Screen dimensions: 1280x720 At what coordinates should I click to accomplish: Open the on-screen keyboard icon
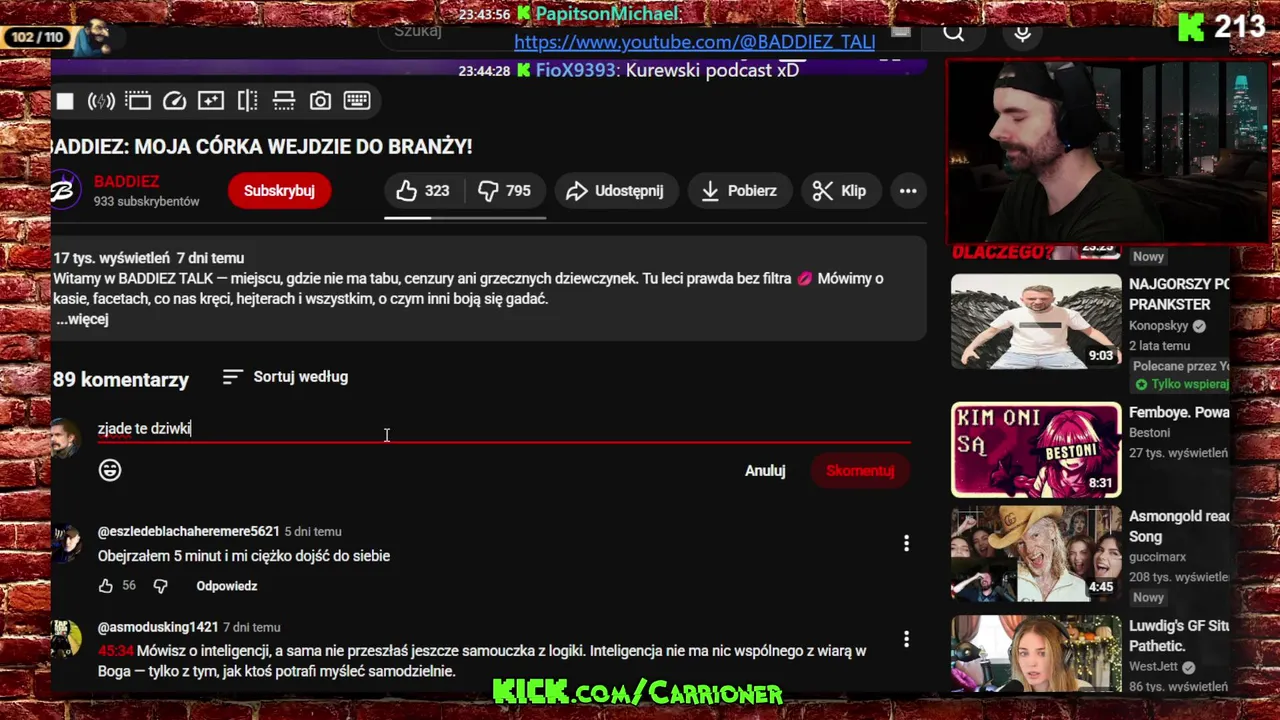point(357,101)
